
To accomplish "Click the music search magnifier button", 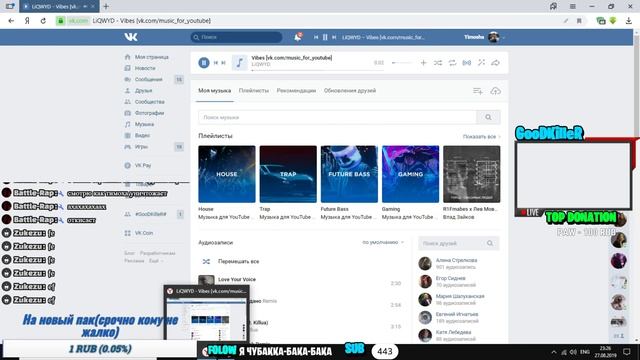I will tap(488, 117).
